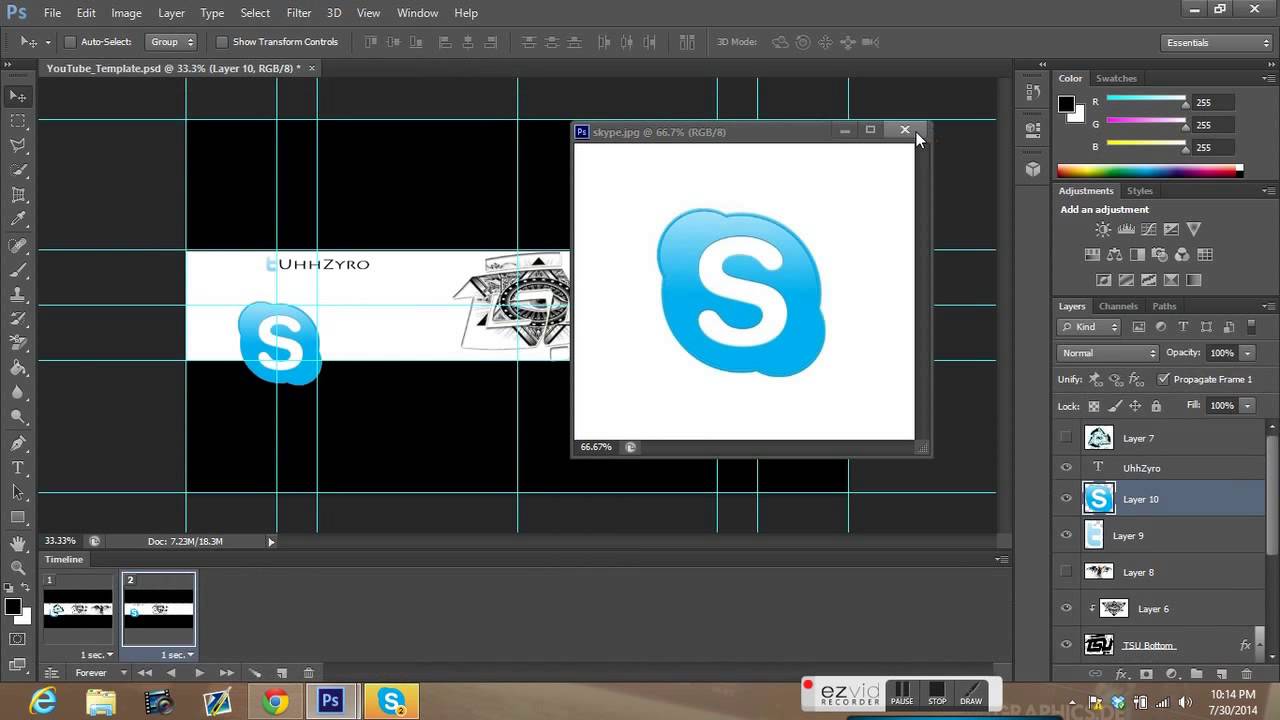Select the Eraser tool
1280x720 pixels.
[x=18, y=344]
